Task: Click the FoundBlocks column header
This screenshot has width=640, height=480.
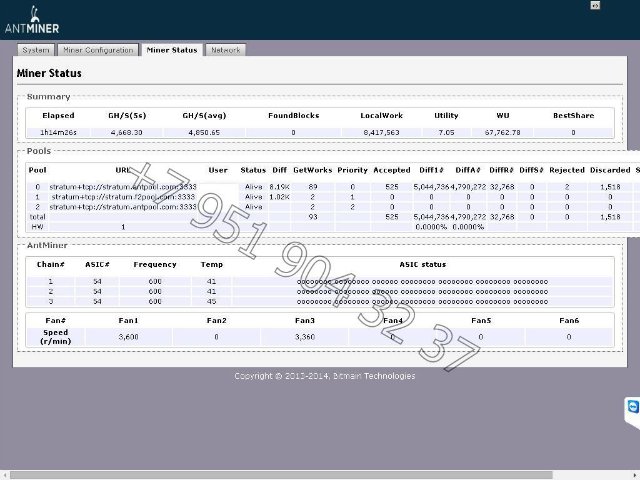Action: [293, 116]
